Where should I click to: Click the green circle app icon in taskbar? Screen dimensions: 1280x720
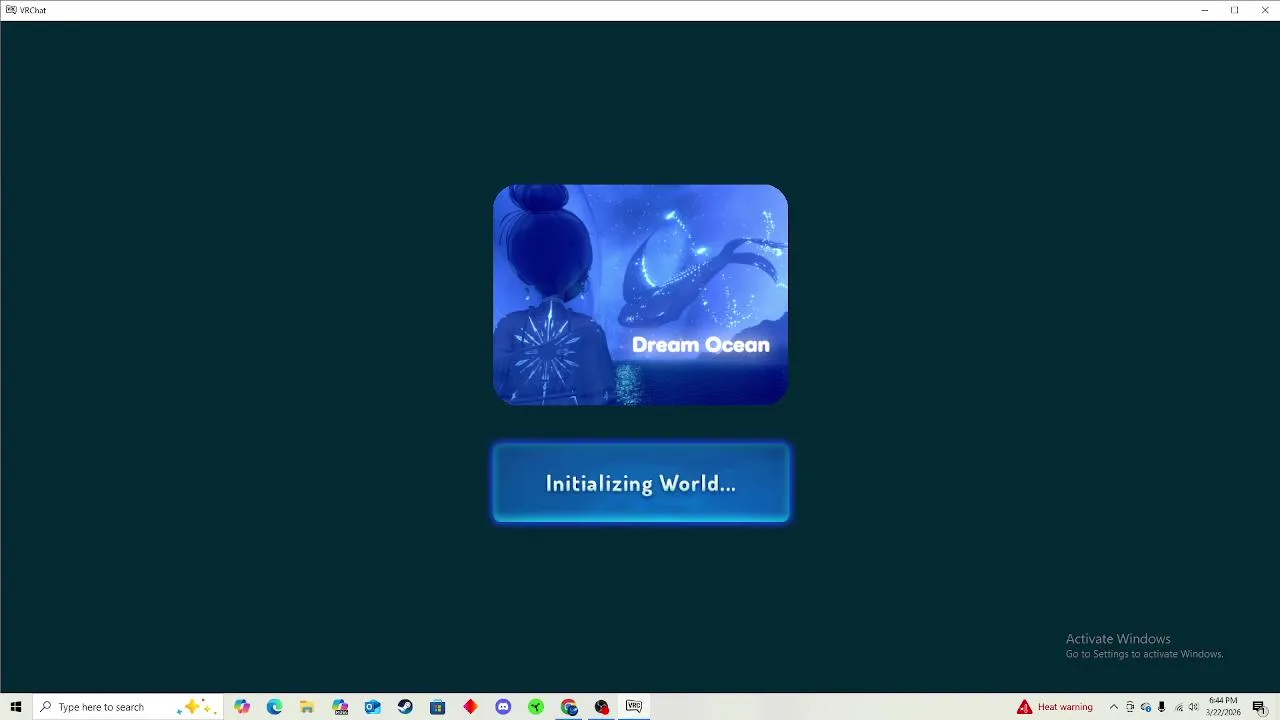click(x=536, y=707)
